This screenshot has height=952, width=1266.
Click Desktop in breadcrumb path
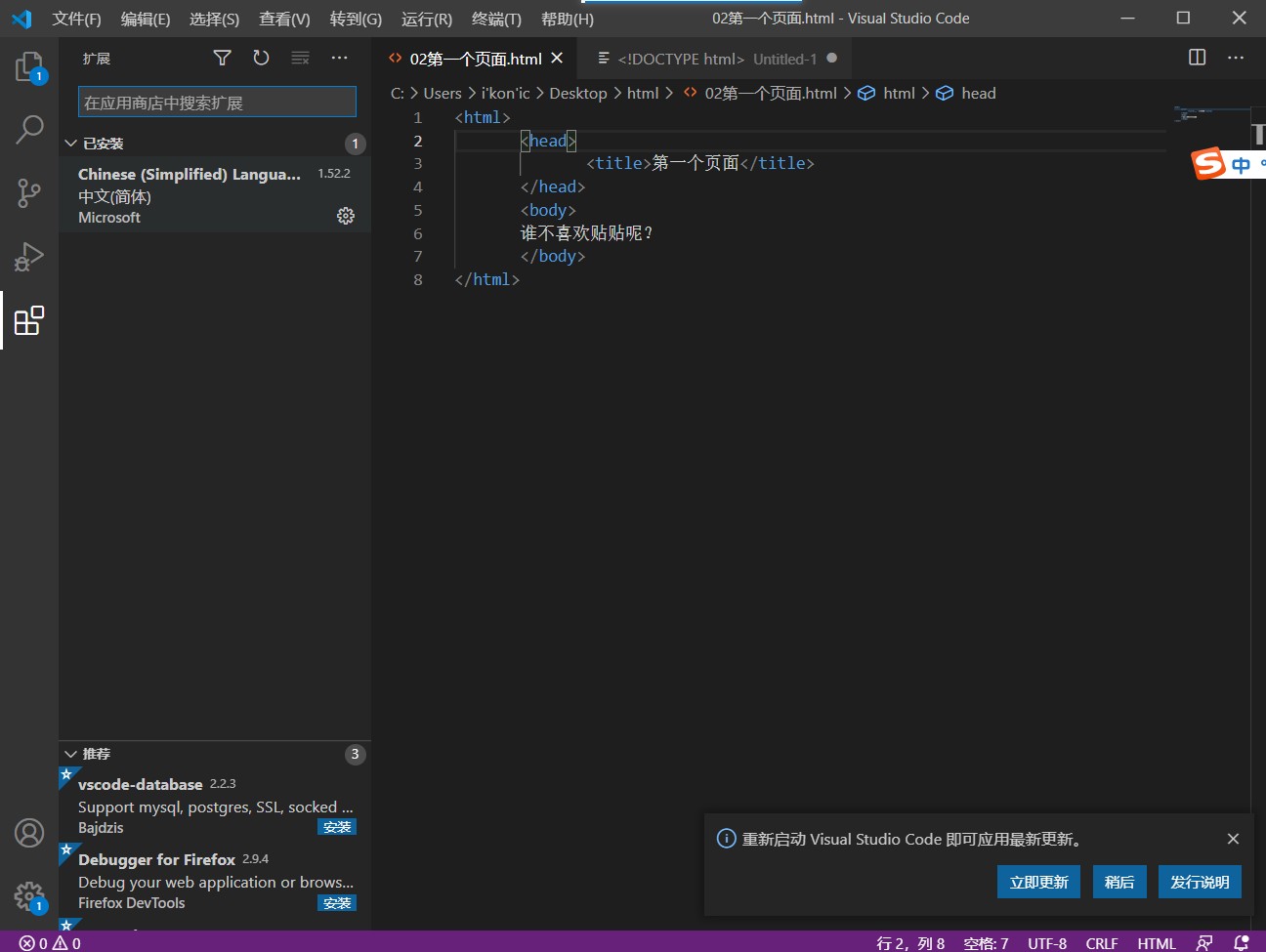(x=578, y=93)
